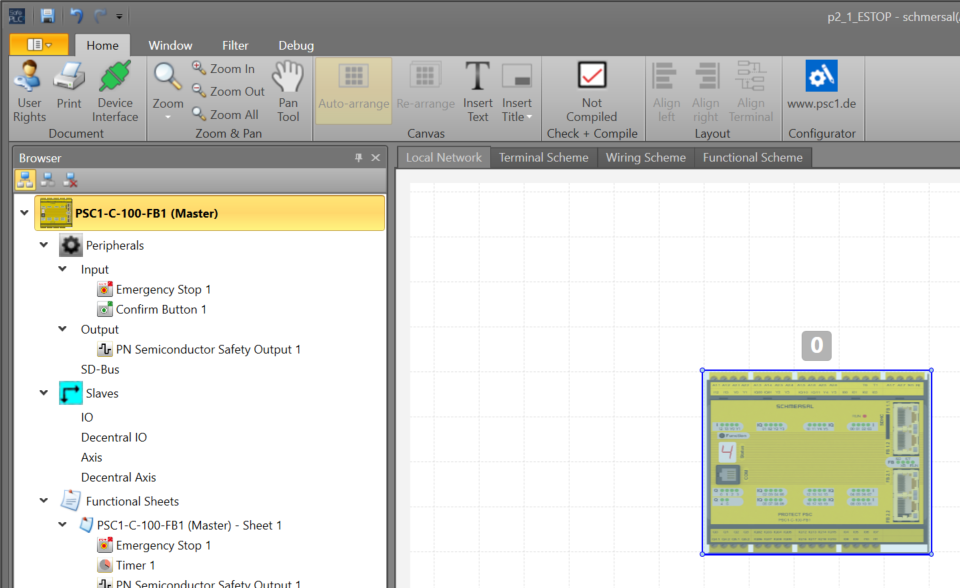This screenshot has width=960, height=588.
Task: Collapse the Output node
Action: [x=62, y=329]
